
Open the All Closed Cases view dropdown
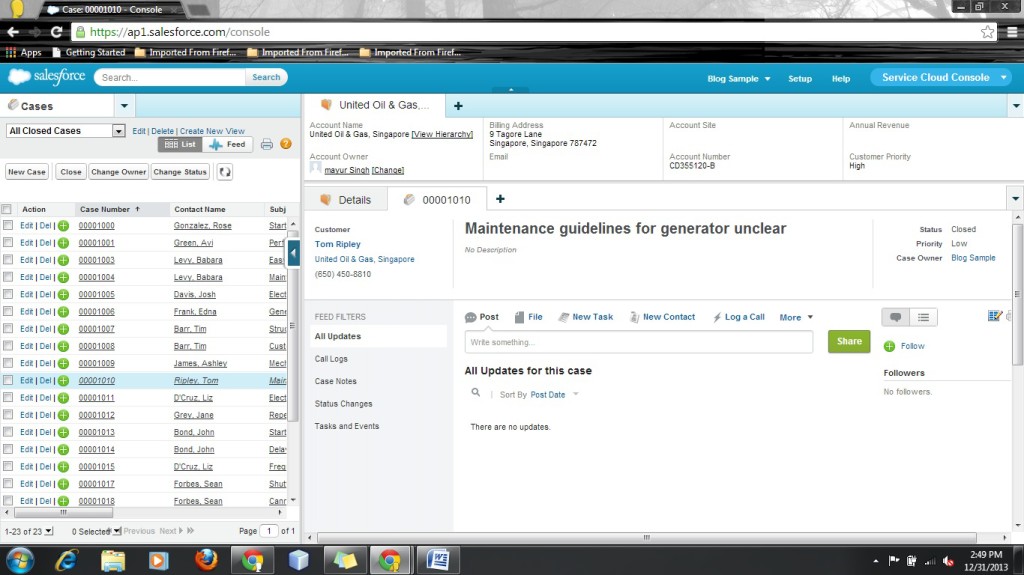[x=65, y=131]
